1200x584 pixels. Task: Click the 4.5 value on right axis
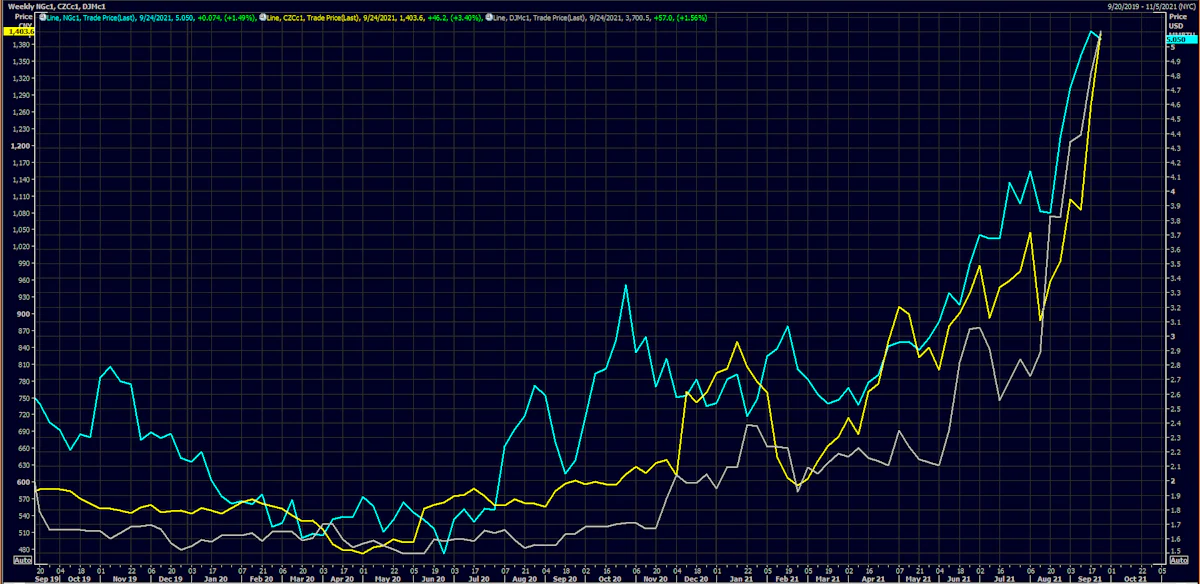coord(1177,119)
